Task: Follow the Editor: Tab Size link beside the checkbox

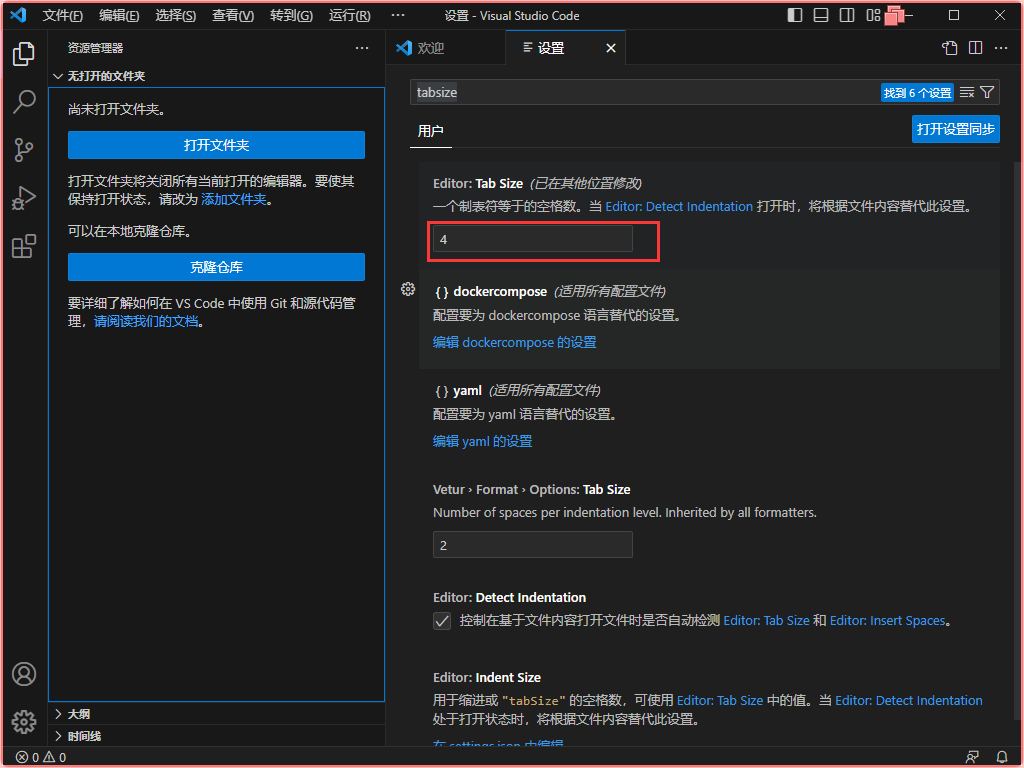Action: point(767,620)
